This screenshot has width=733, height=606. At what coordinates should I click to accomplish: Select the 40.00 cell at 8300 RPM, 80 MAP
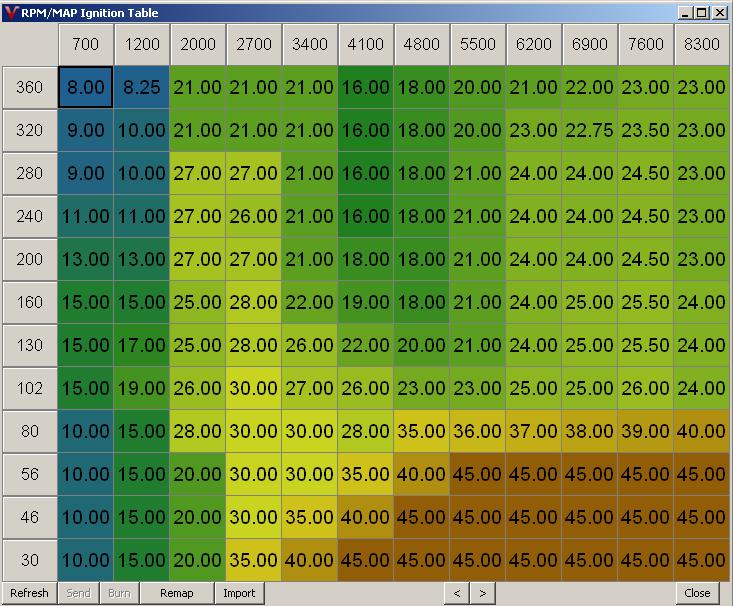pos(701,431)
